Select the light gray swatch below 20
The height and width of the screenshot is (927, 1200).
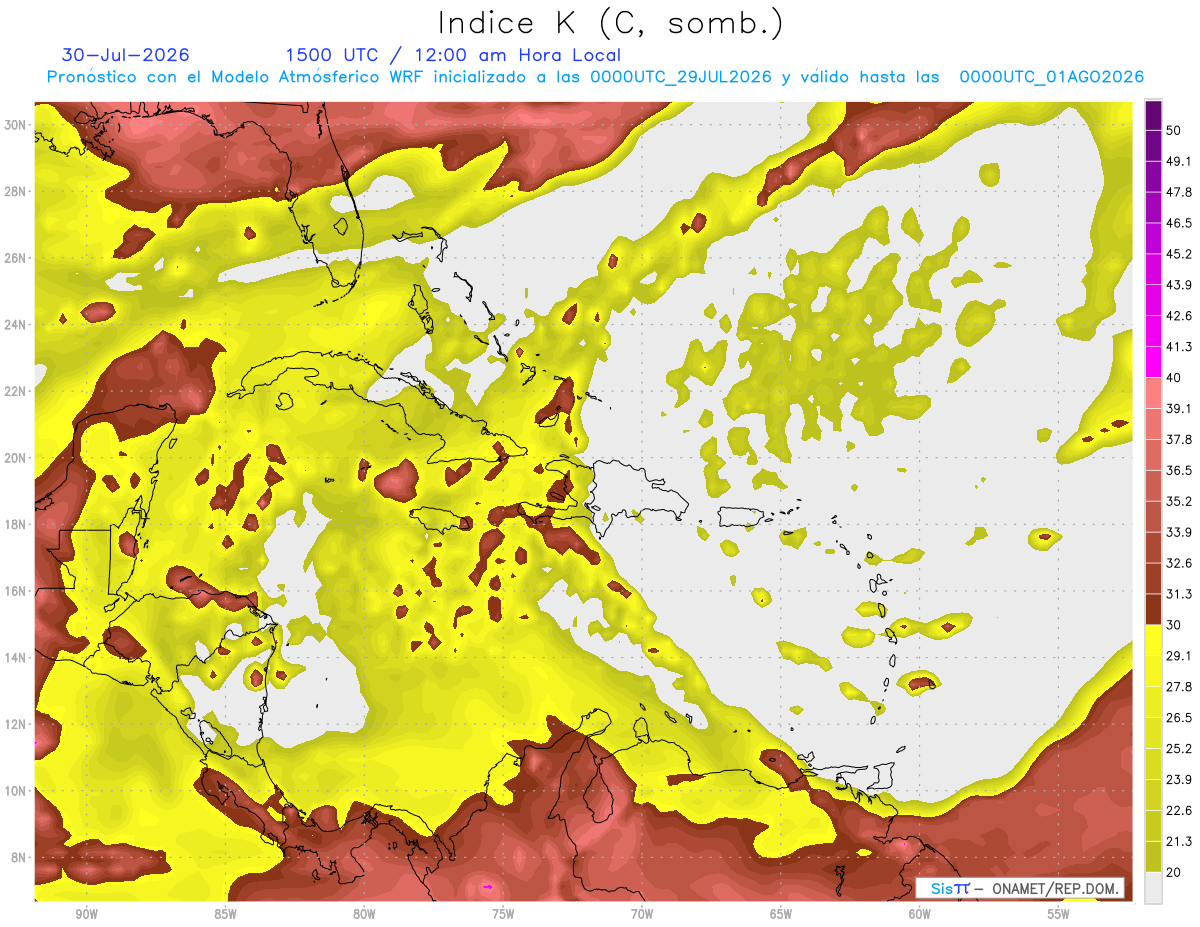pyautogui.click(x=1153, y=888)
